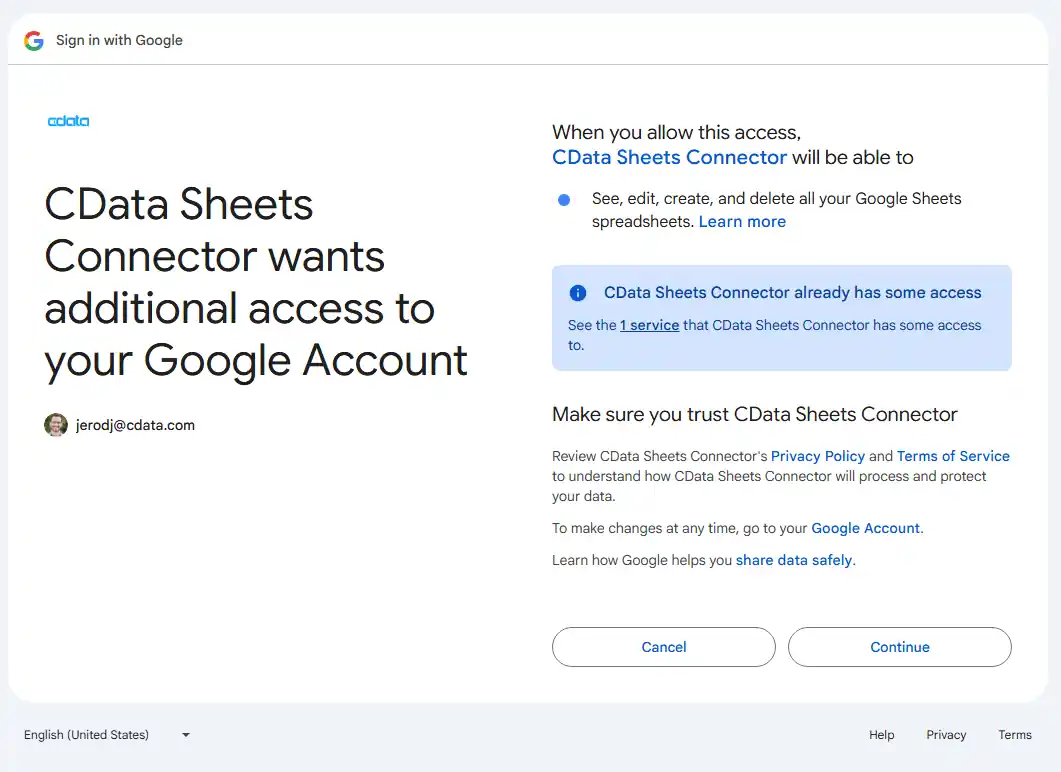Open the share data safely link
The width and height of the screenshot is (1061, 772).
pyautogui.click(x=794, y=560)
